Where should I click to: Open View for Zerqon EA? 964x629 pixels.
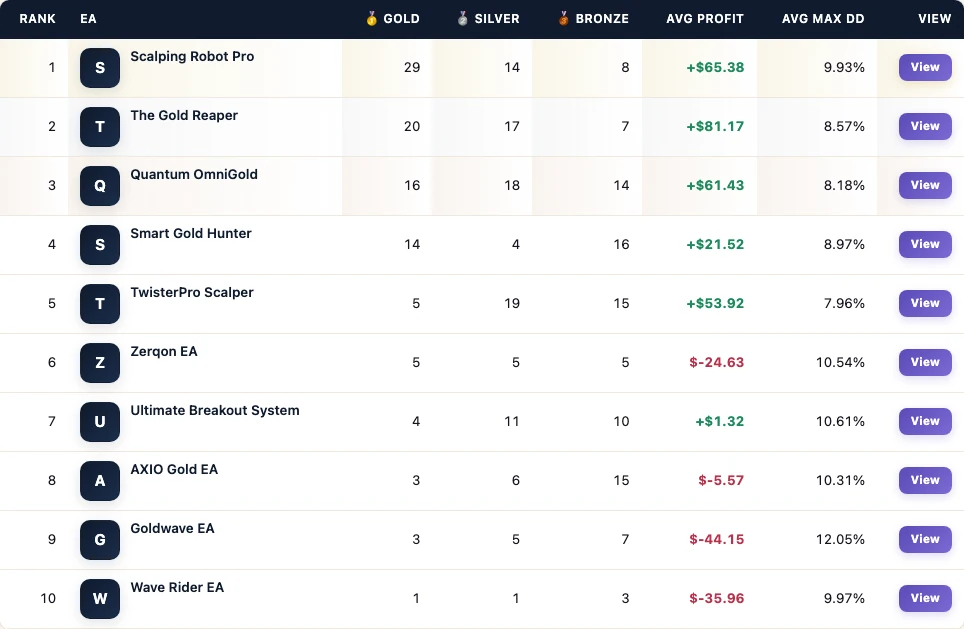(x=925, y=362)
